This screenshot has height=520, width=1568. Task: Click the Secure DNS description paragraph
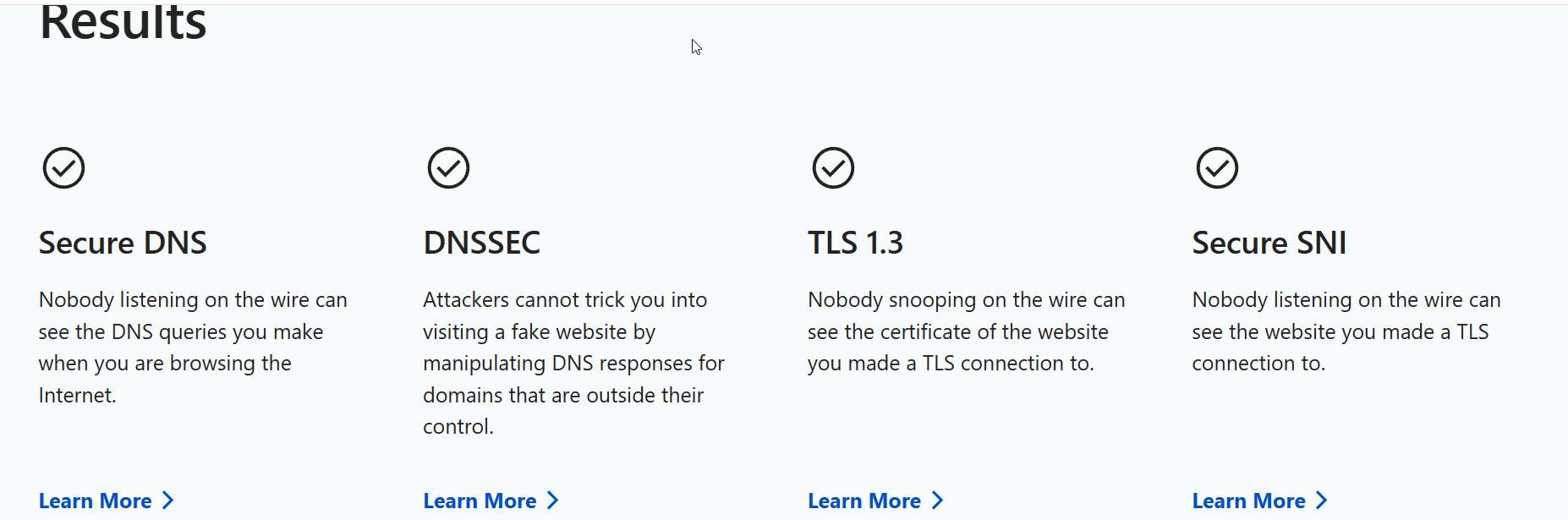[193, 348]
